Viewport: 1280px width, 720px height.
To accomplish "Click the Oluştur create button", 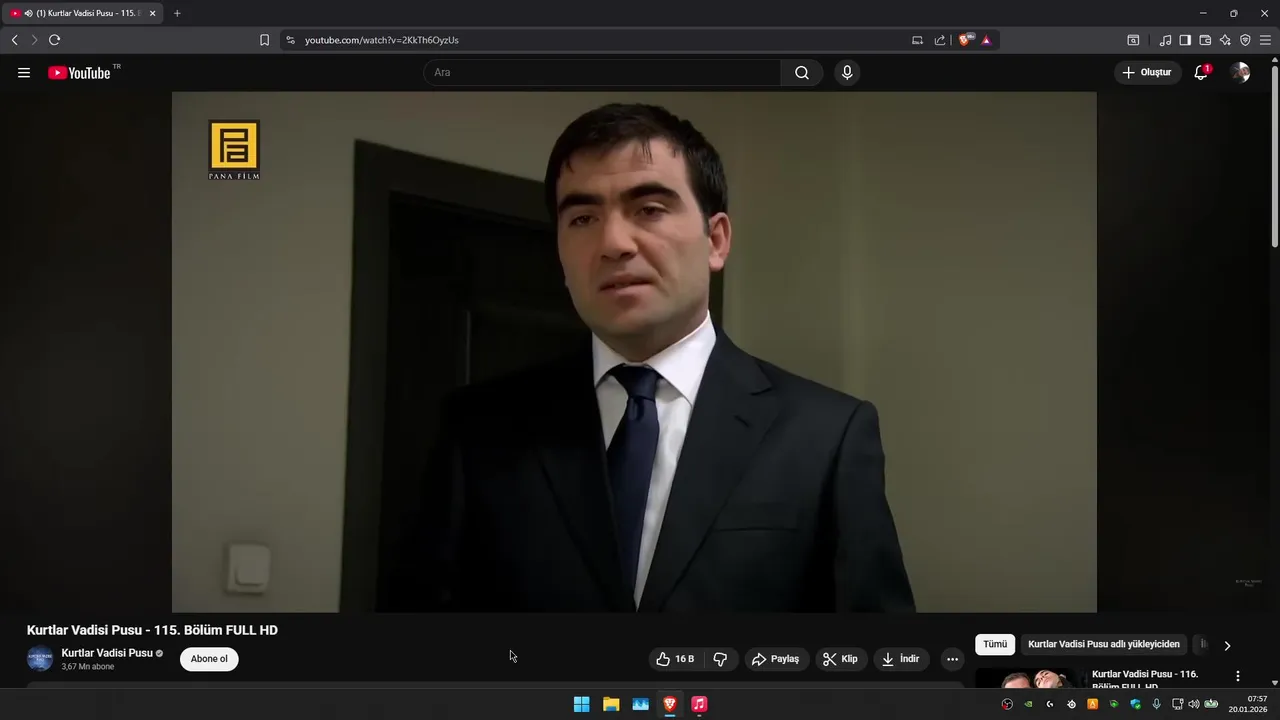I will (1147, 72).
